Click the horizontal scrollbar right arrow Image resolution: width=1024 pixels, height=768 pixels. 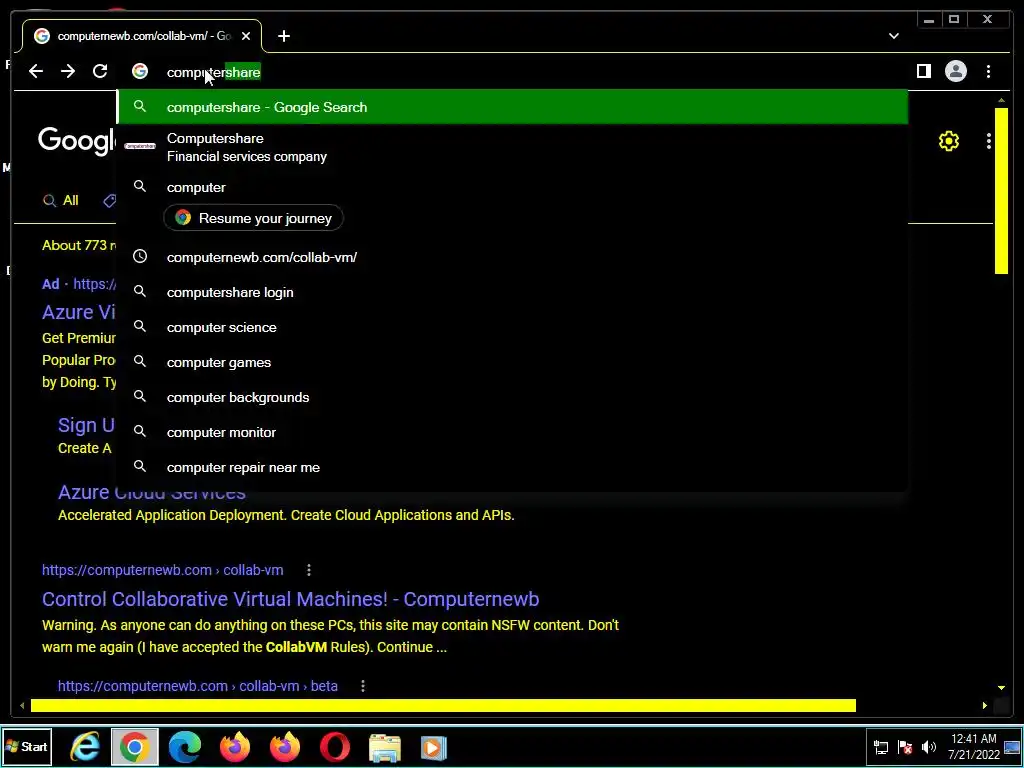coord(985,705)
